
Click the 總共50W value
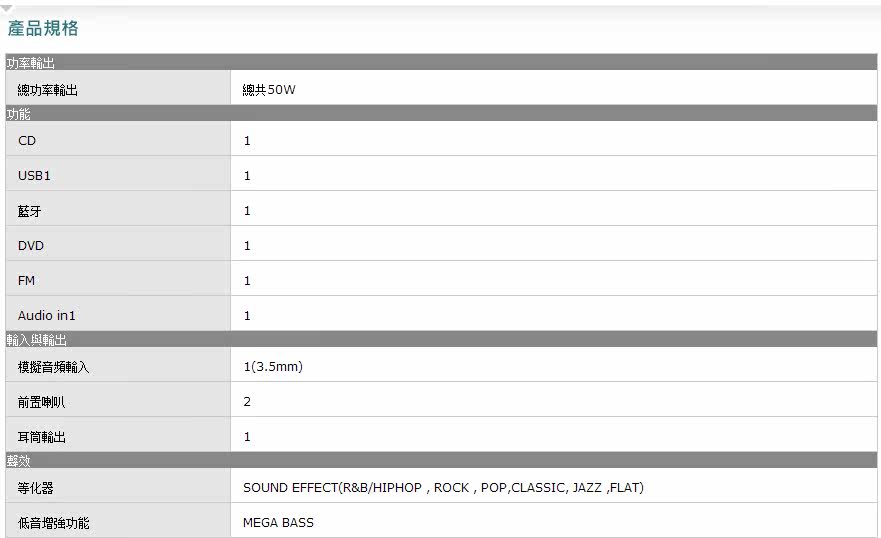click(x=269, y=90)
